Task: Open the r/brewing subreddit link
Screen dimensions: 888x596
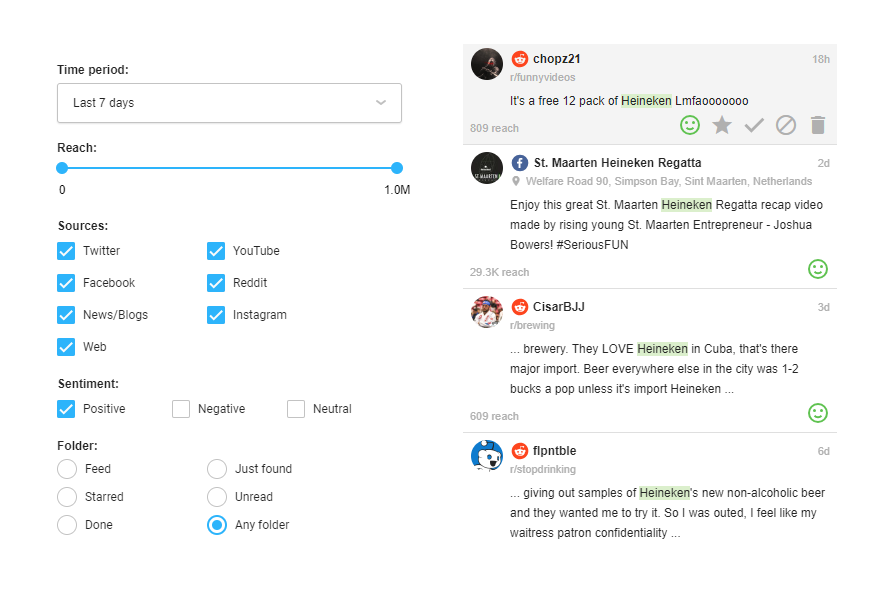Action: (532, 326)
